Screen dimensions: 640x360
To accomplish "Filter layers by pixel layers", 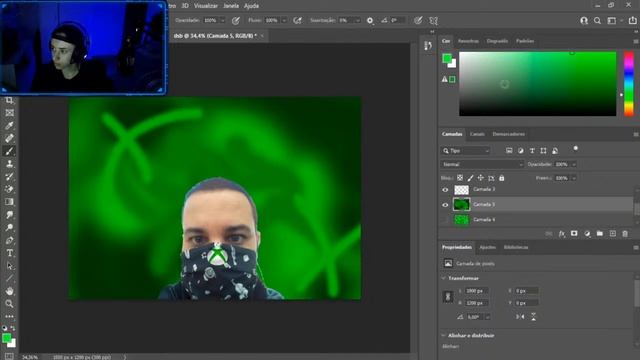I will [509, 151].
